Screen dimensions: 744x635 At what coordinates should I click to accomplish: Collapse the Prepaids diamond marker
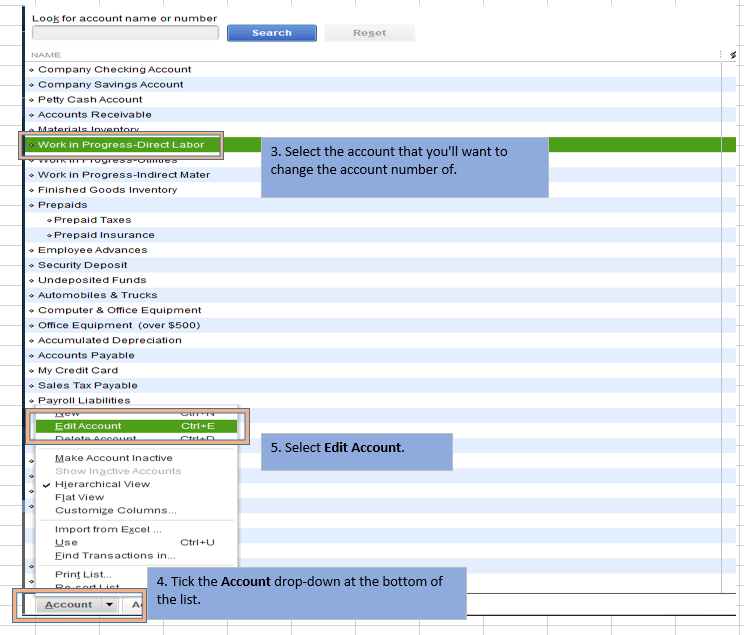31,205
